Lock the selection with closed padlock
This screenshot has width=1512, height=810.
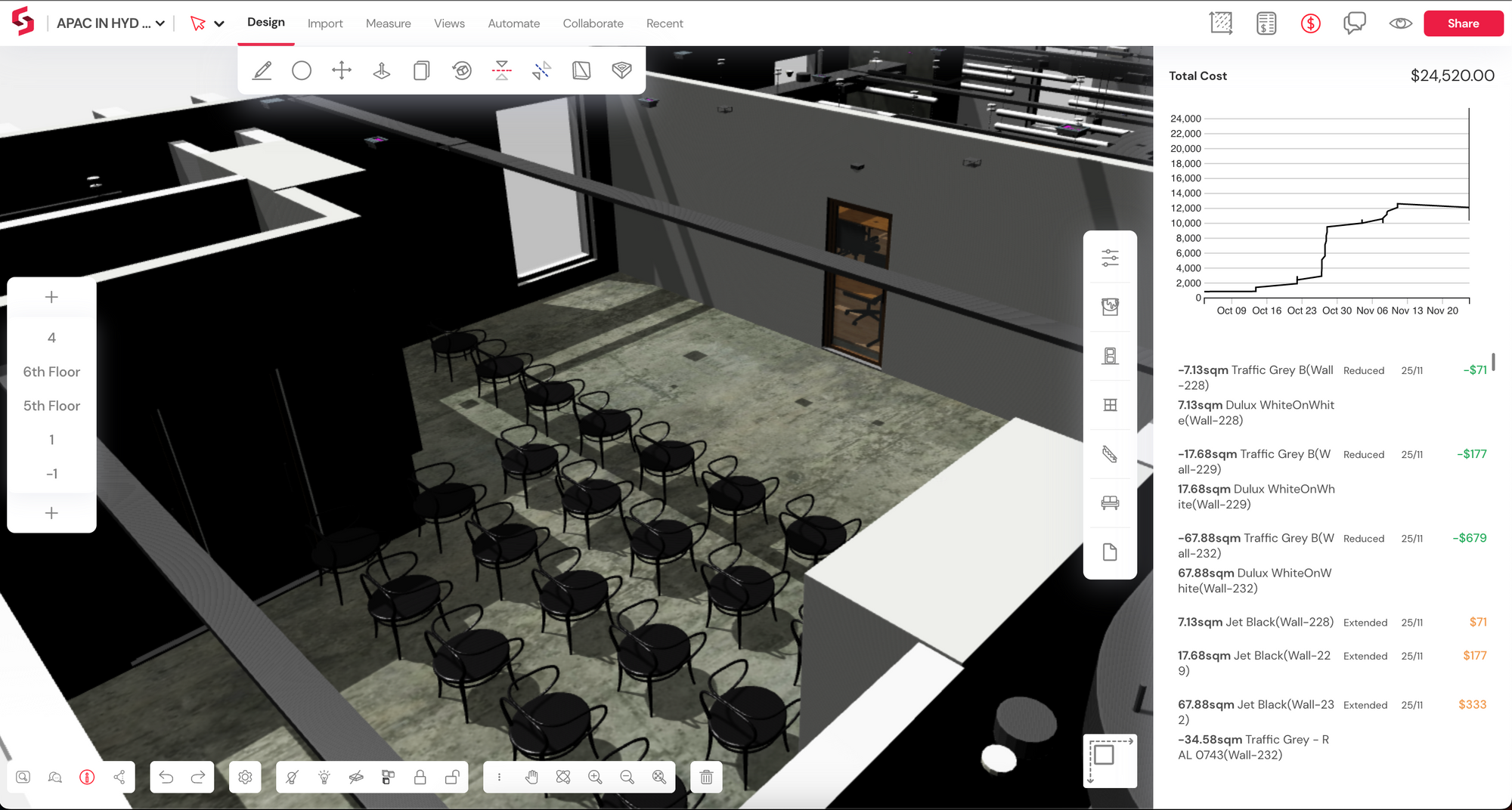420,777
